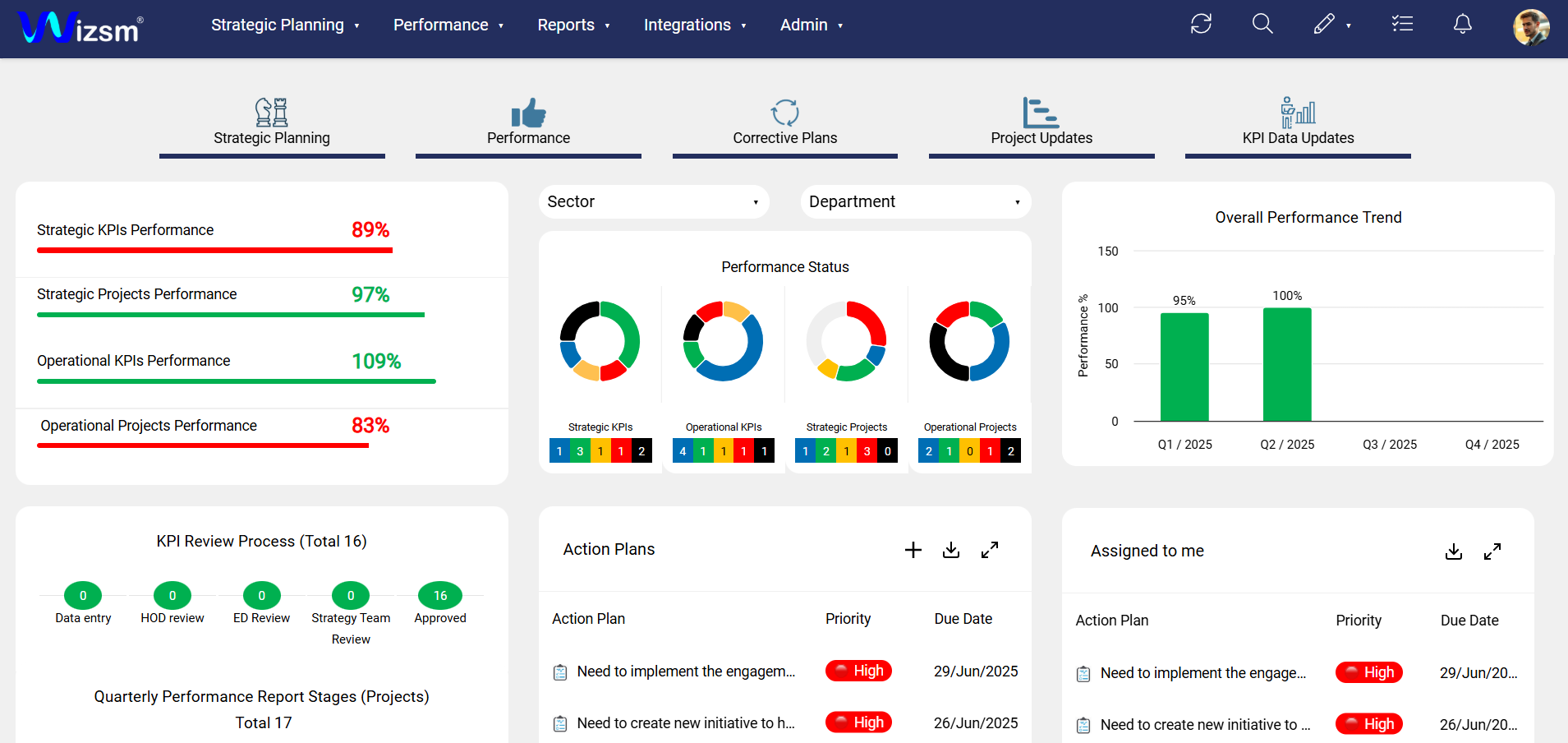Click the Wizsm logo
Image resolution: width=1568 pixels, height=743 pixels.
pos(79,27)
